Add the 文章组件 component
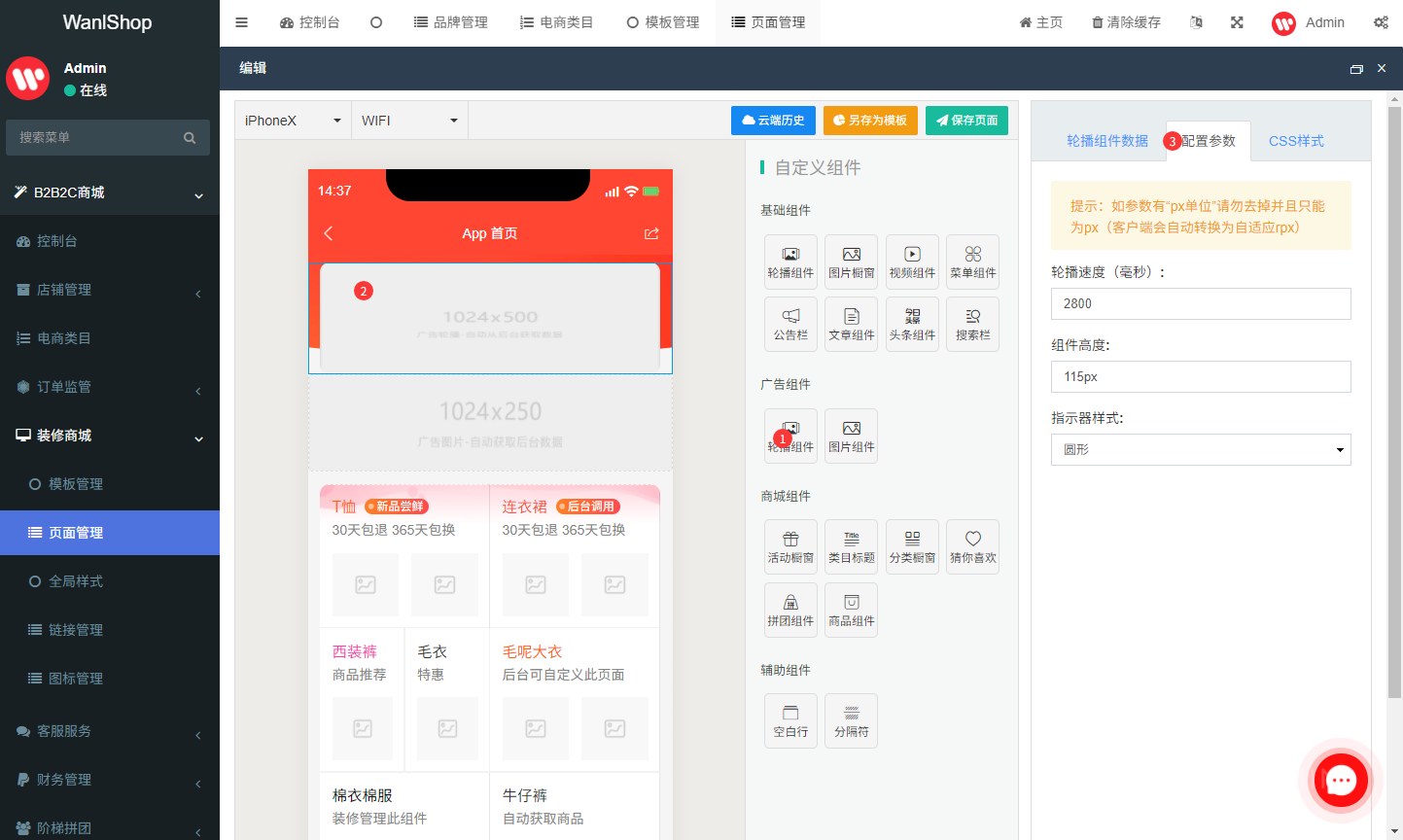This screenshot has height=840, width=1403. 851,324
